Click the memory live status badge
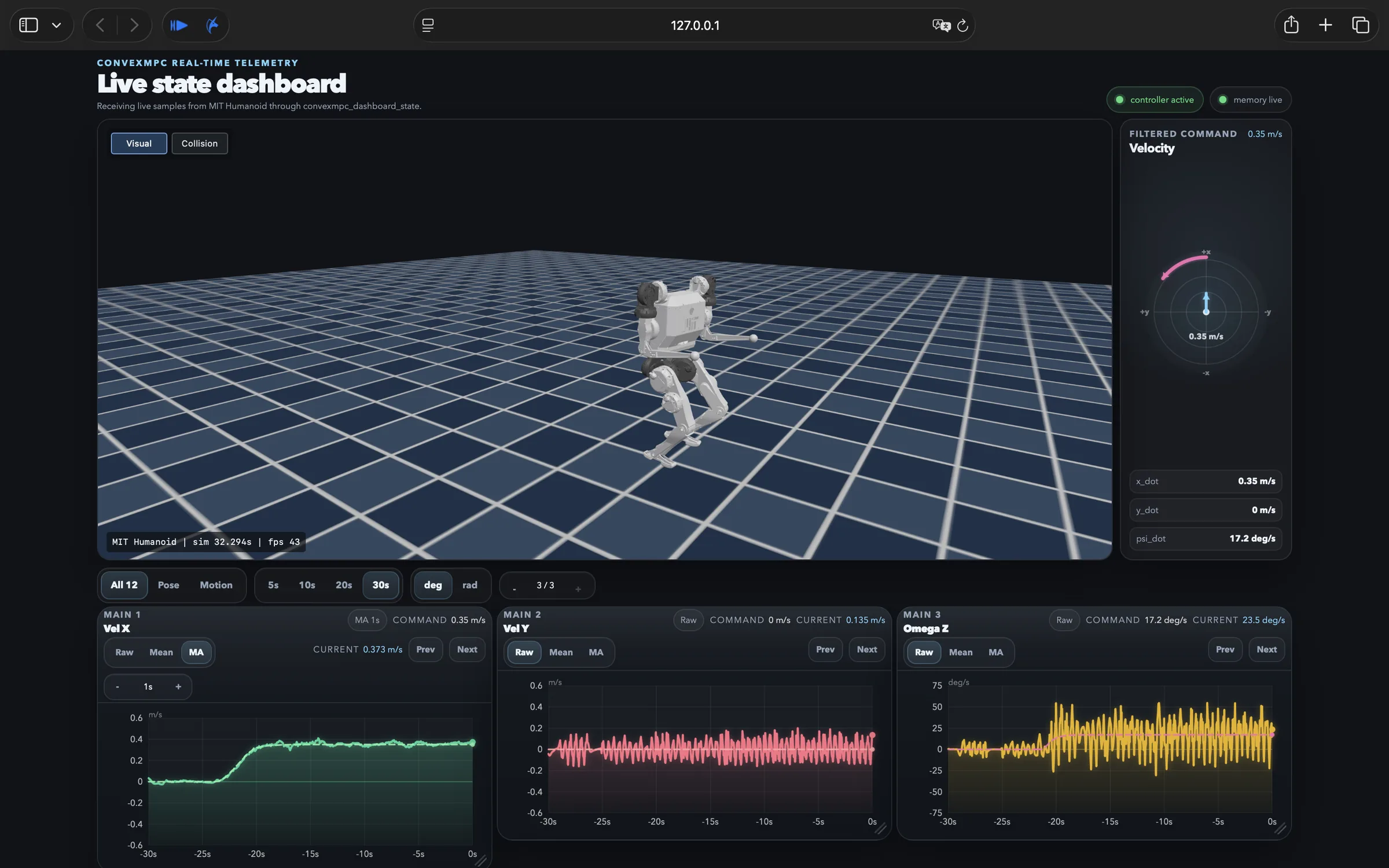Screen dimensions: 1389x868 (1250, 100)
